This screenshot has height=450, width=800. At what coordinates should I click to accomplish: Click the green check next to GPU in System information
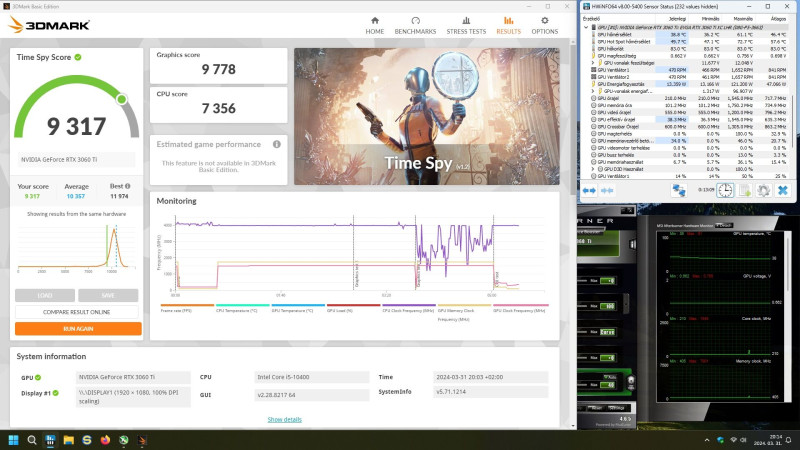(x=38, y=378)
